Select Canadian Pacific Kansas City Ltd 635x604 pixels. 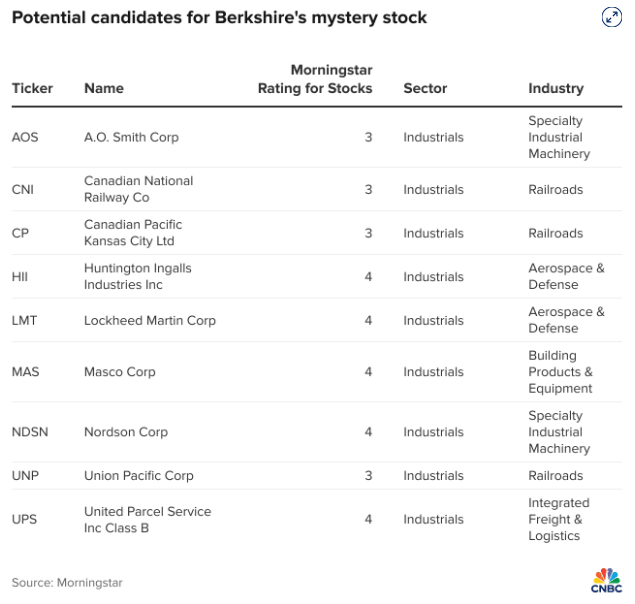point(133,233)
